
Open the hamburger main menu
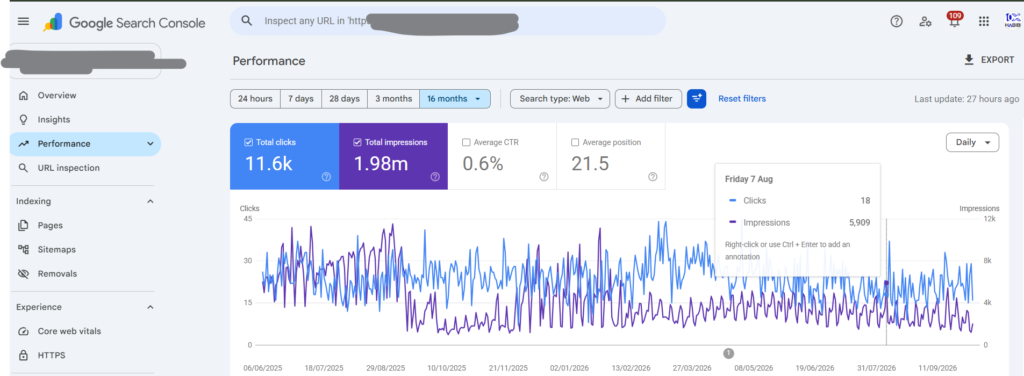point(24,22)
